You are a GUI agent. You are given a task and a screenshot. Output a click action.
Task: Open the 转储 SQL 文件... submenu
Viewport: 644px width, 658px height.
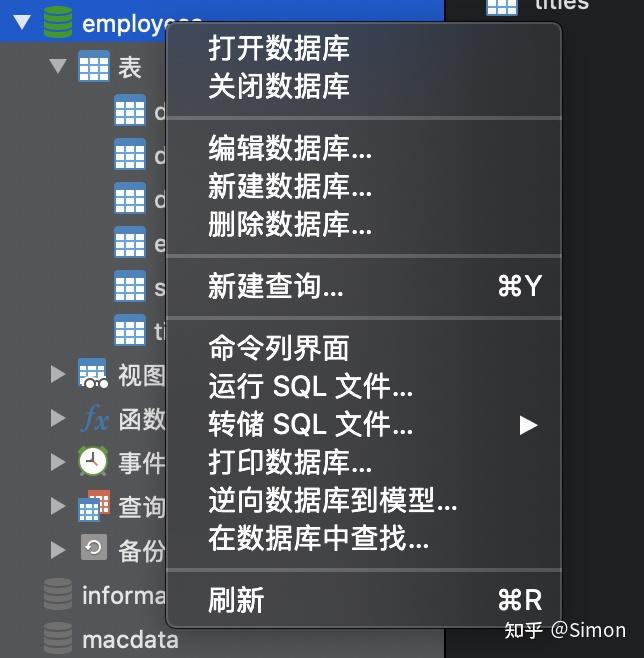[311, 424]
